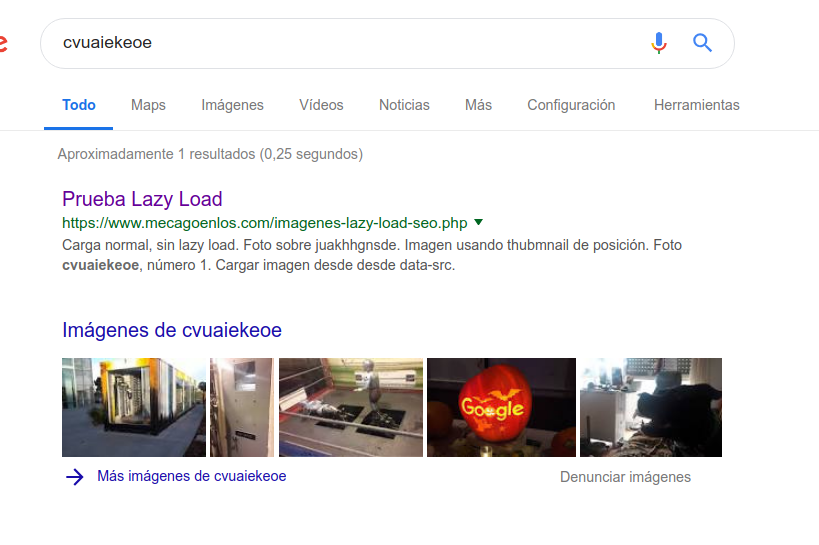Click the partial Google logo
Viewport: 819px width, 545px height.
click(3, 43)
